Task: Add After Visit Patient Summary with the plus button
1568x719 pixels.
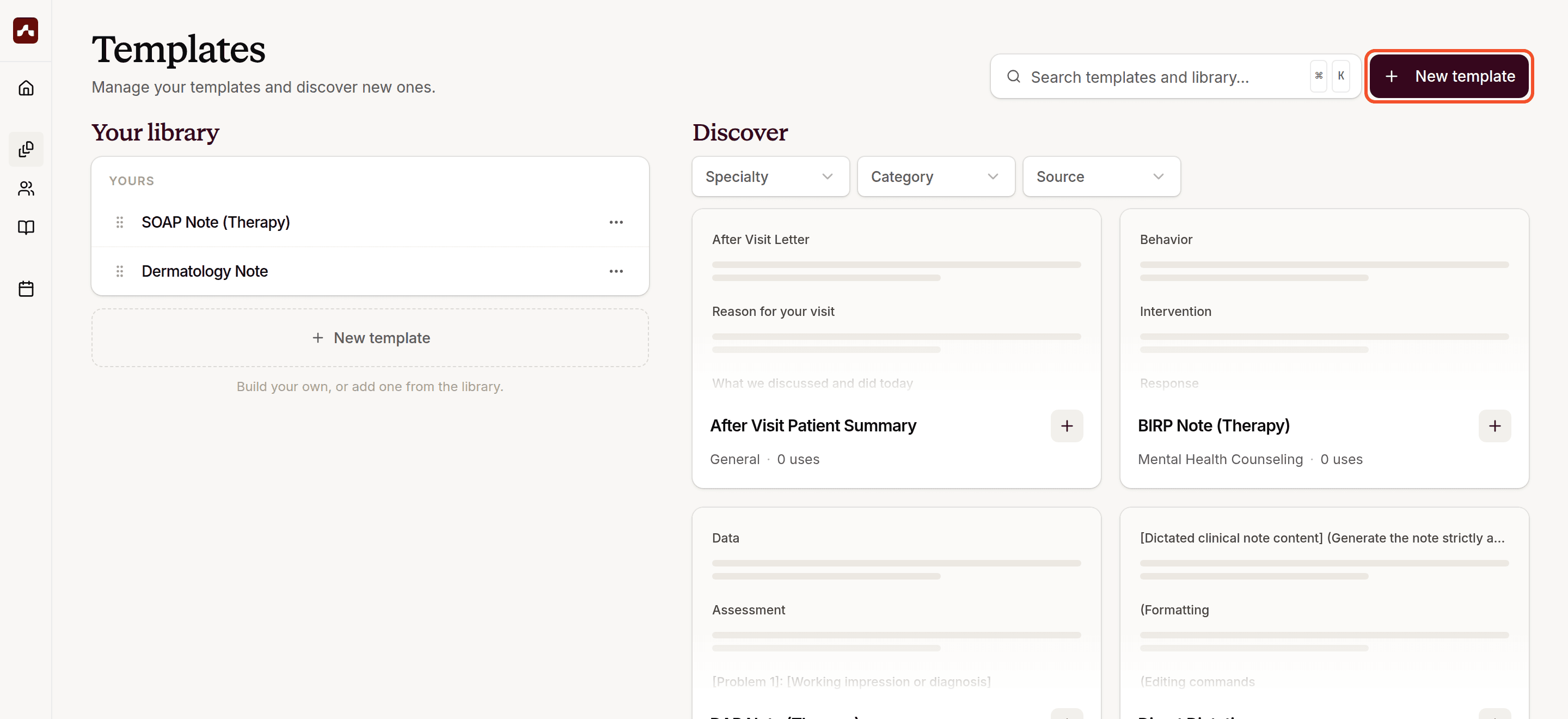Action: [1067, 426]
